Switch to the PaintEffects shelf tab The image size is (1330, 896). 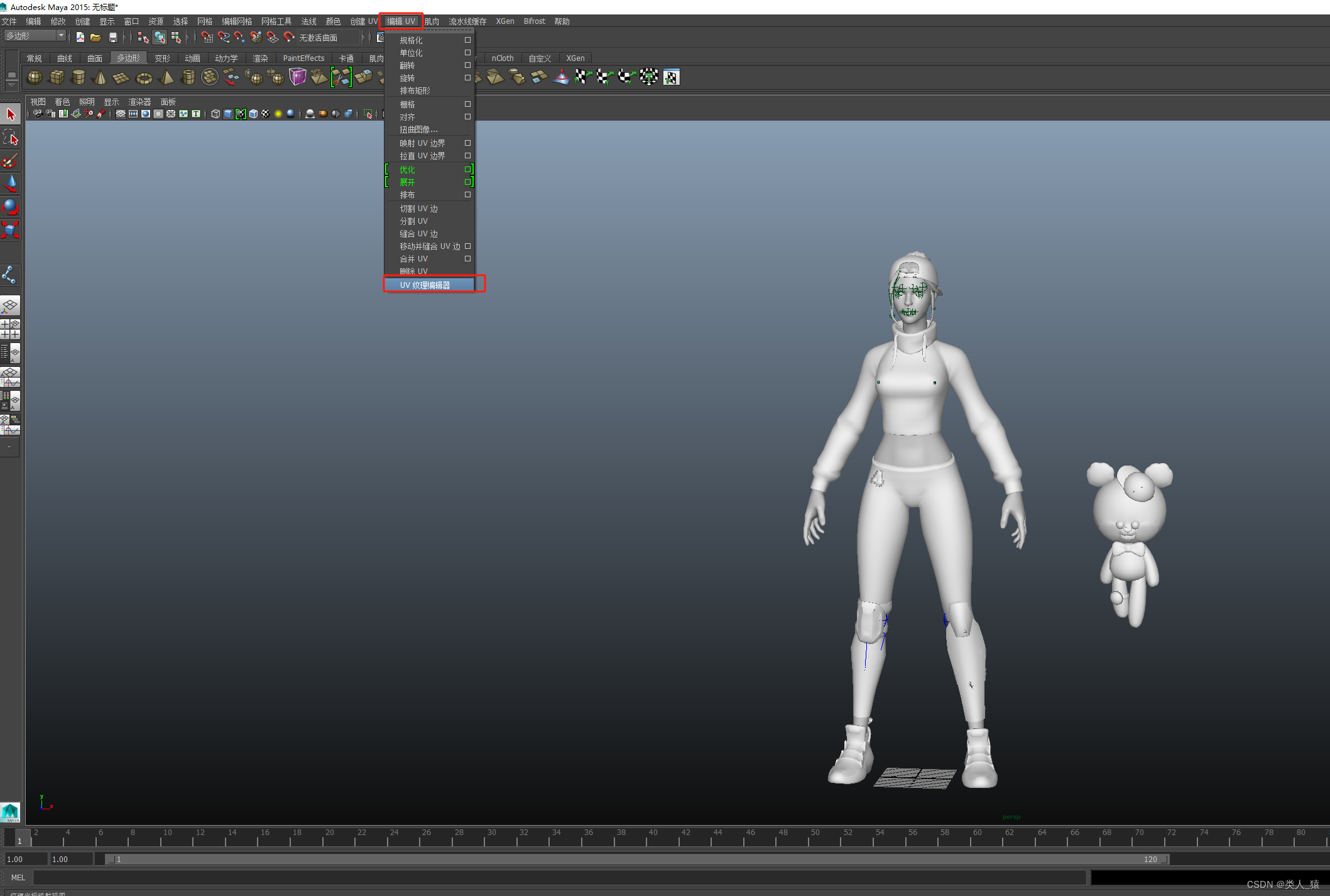tap(303, 58)
